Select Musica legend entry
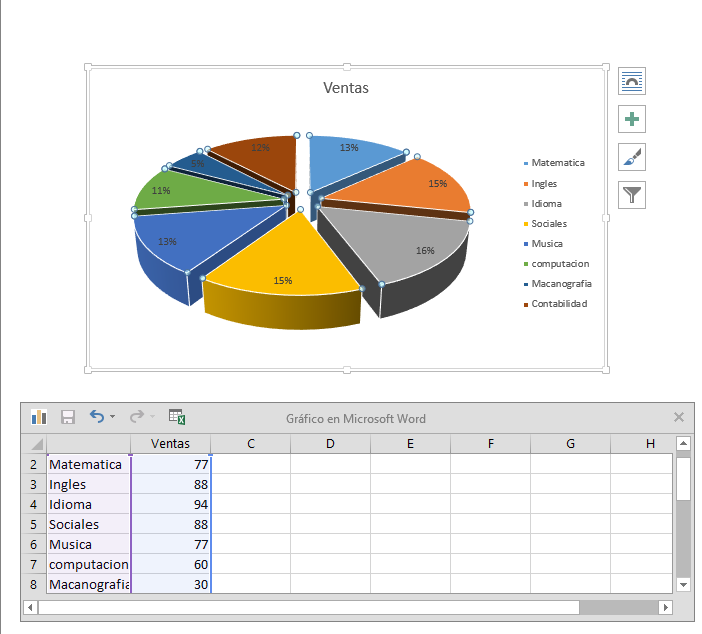This screenshot has height=634, width=702. click(x=543, y=244)
